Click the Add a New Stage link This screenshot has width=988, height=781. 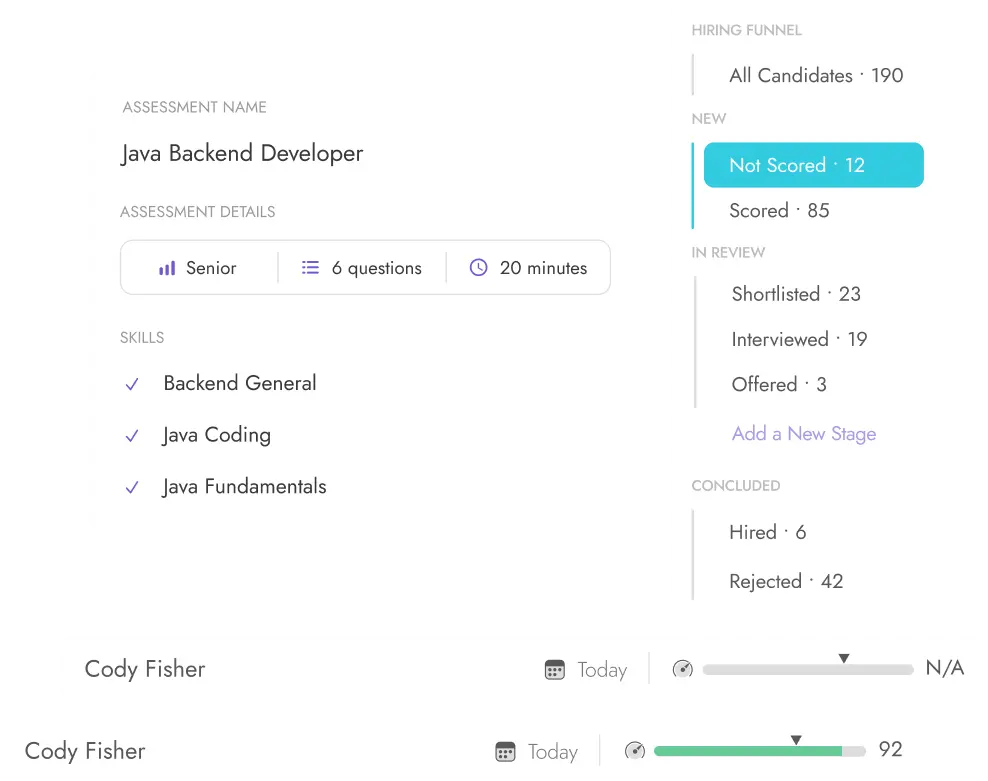803,434
